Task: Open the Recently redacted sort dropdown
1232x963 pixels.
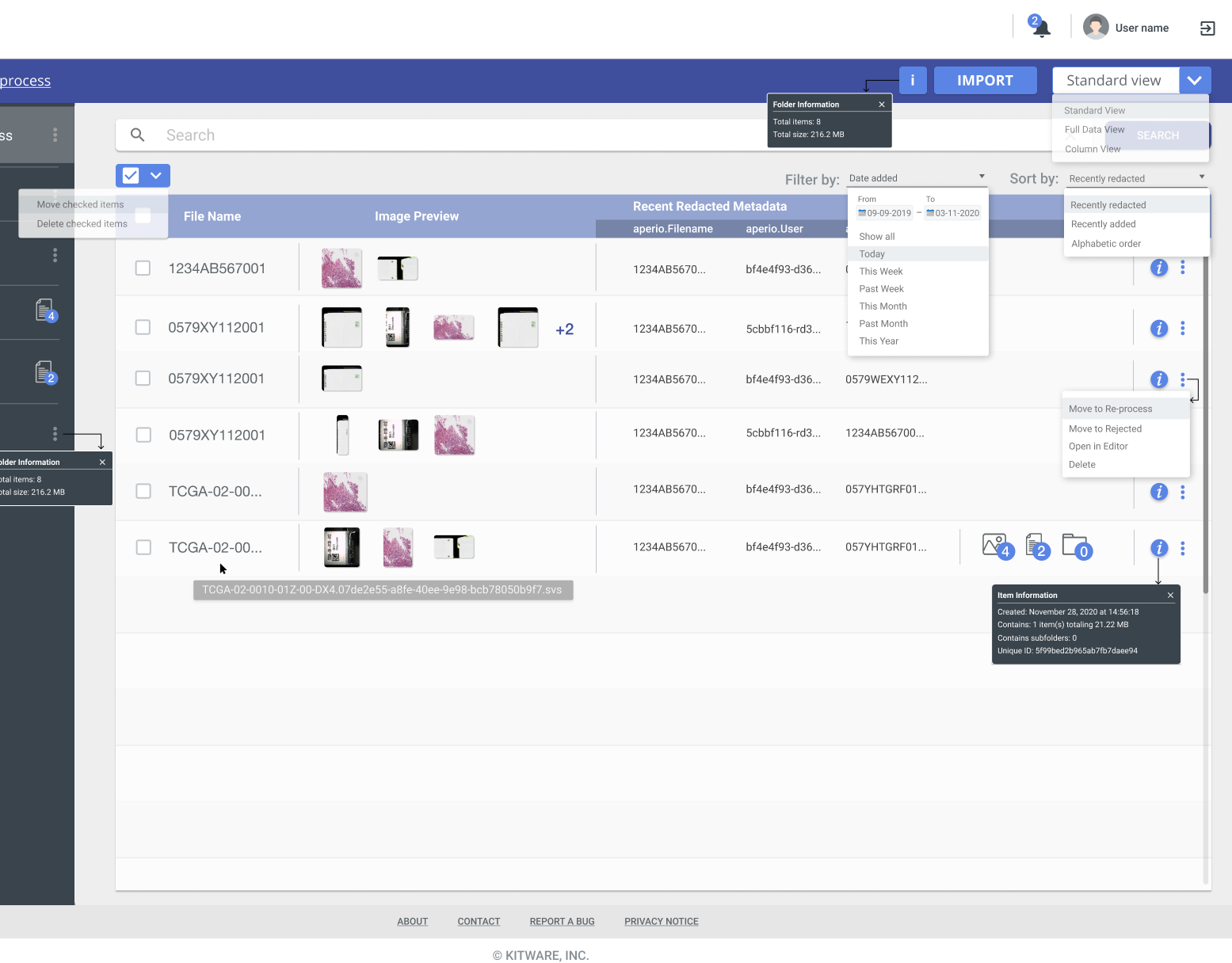Action: [1136, 178]
